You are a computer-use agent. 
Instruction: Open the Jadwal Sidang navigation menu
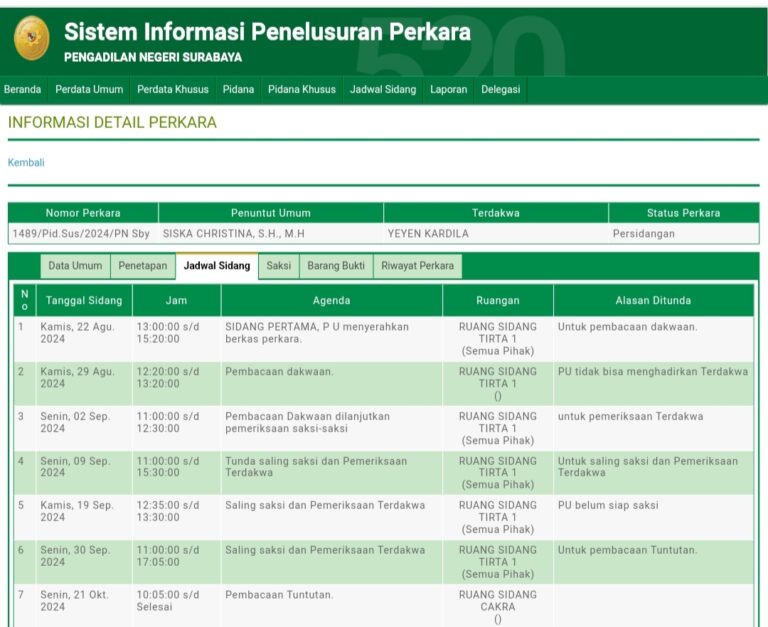[383, 90]
